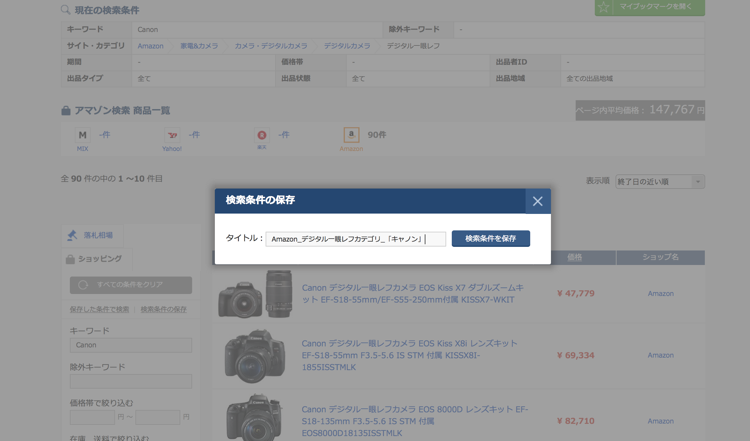Click the minimum price filter field
Image resolution: width=750 pixels, height=441 pixels.
pyautogui.click(x=92, y=417)
